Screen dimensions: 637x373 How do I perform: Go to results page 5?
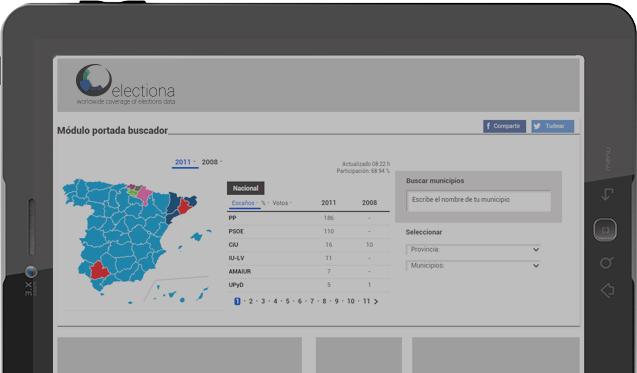(x=287, y=301)
